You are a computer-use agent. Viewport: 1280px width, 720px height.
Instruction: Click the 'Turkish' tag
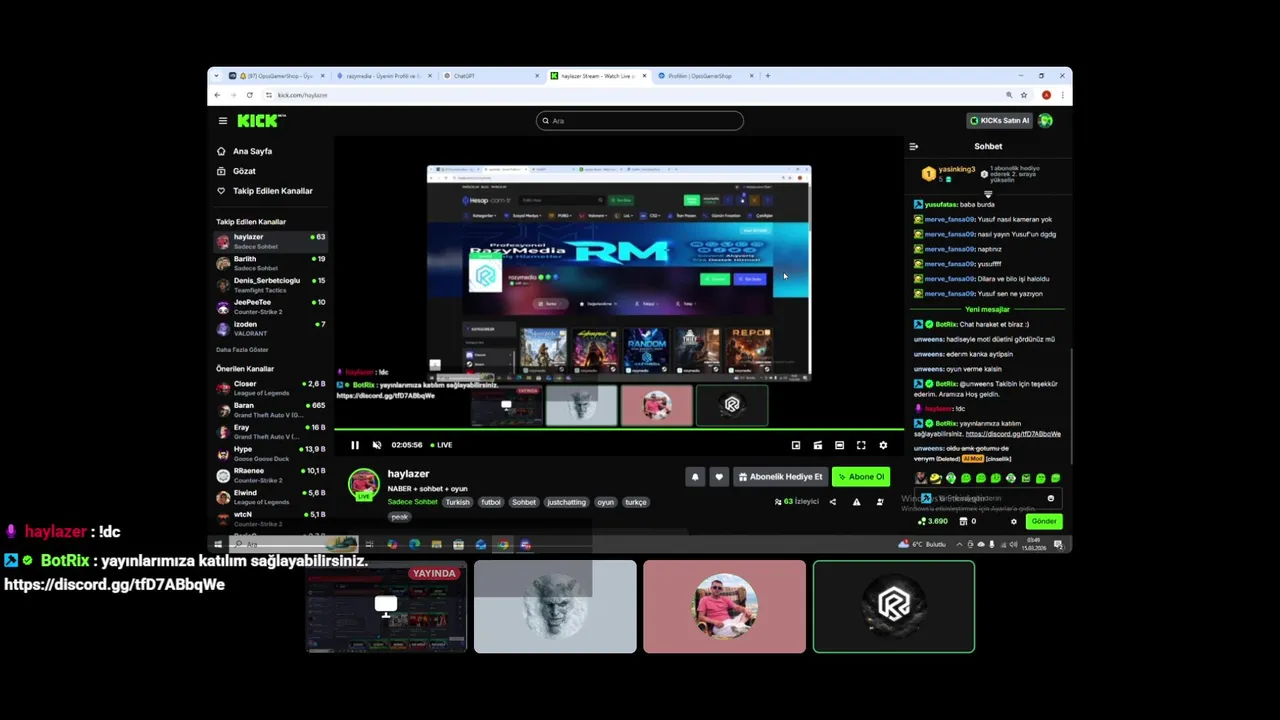[x=457, y=502]
